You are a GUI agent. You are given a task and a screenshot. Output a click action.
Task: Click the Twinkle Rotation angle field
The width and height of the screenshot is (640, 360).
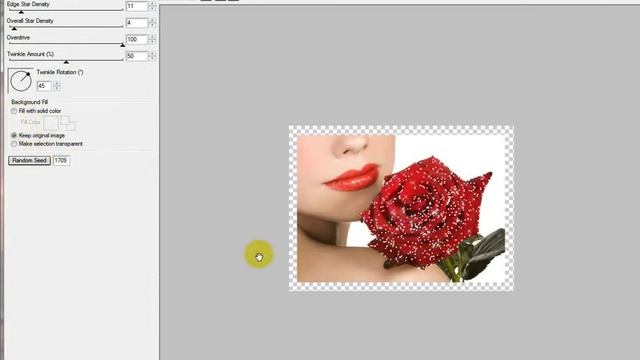[44, 86]
